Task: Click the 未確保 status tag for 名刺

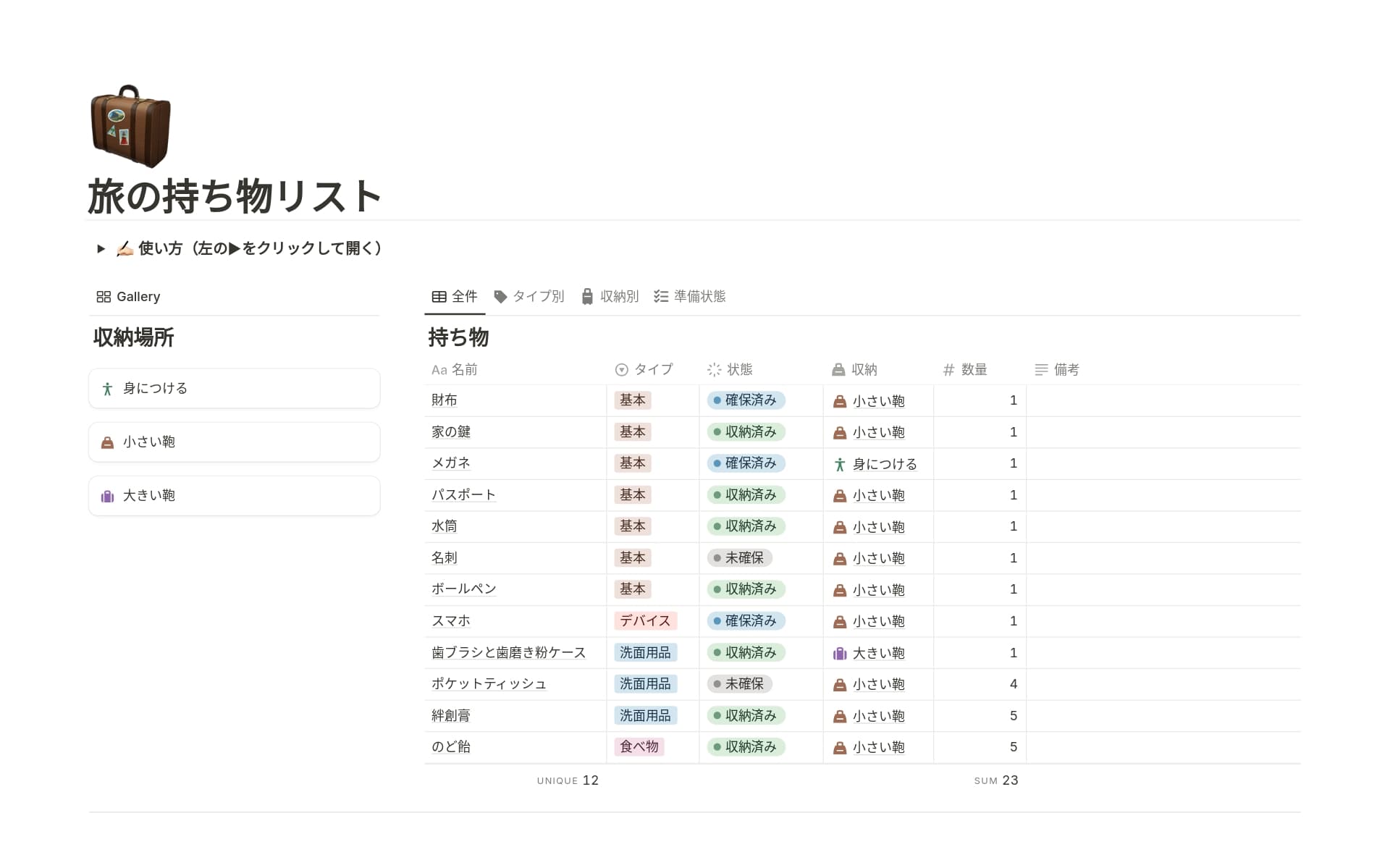Action: point(739,557)
